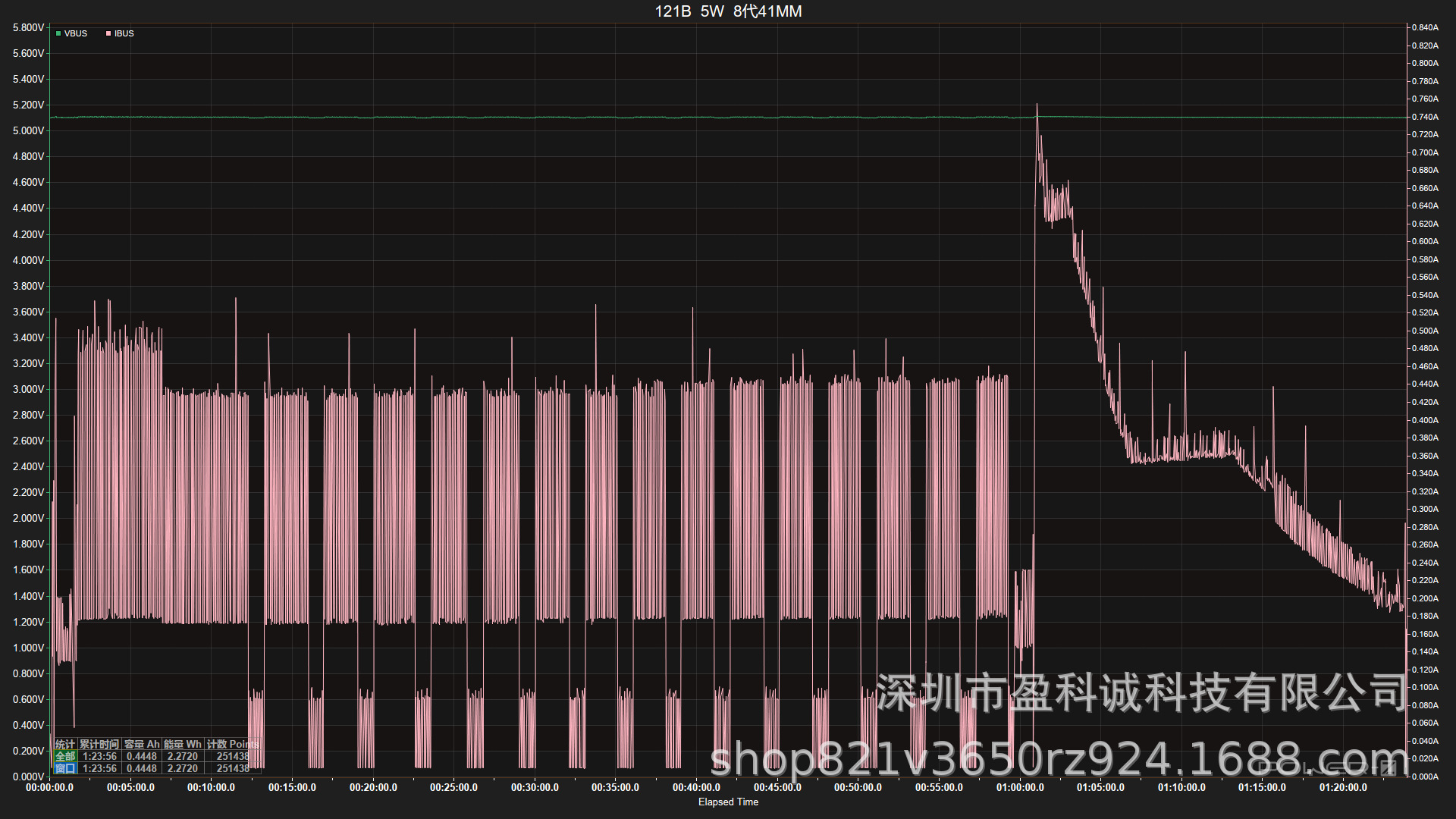Click the pink IBUS legend color square
The height and width of the screenshot is (819, 1456).
[108, 33]
